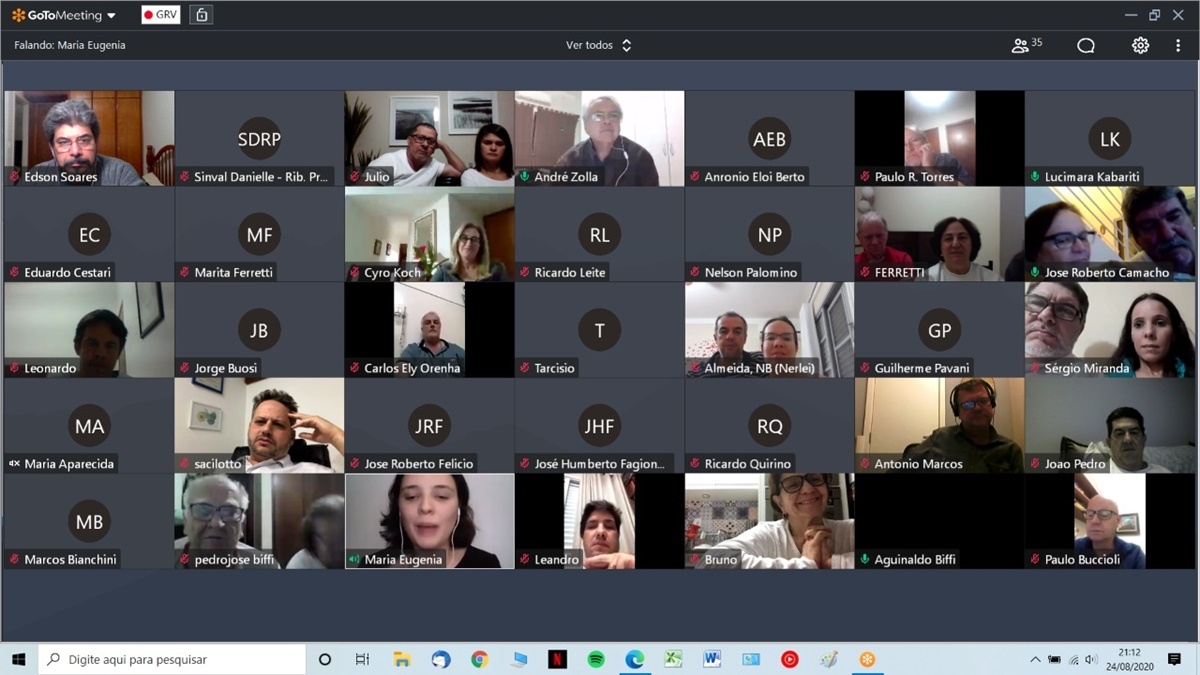
Task: Select the FERRETTI video tile
Action: point(940,235)
